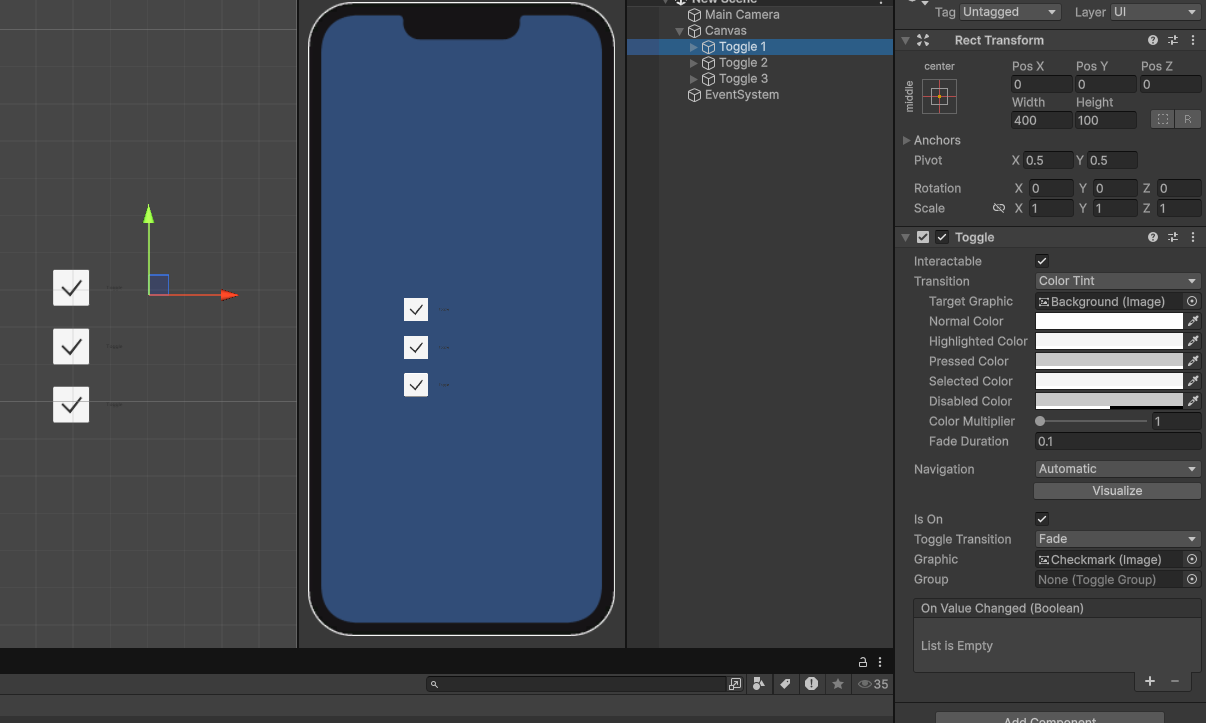Expand the Anchors foldout
1206x723 pixels.
pos(907,140)
